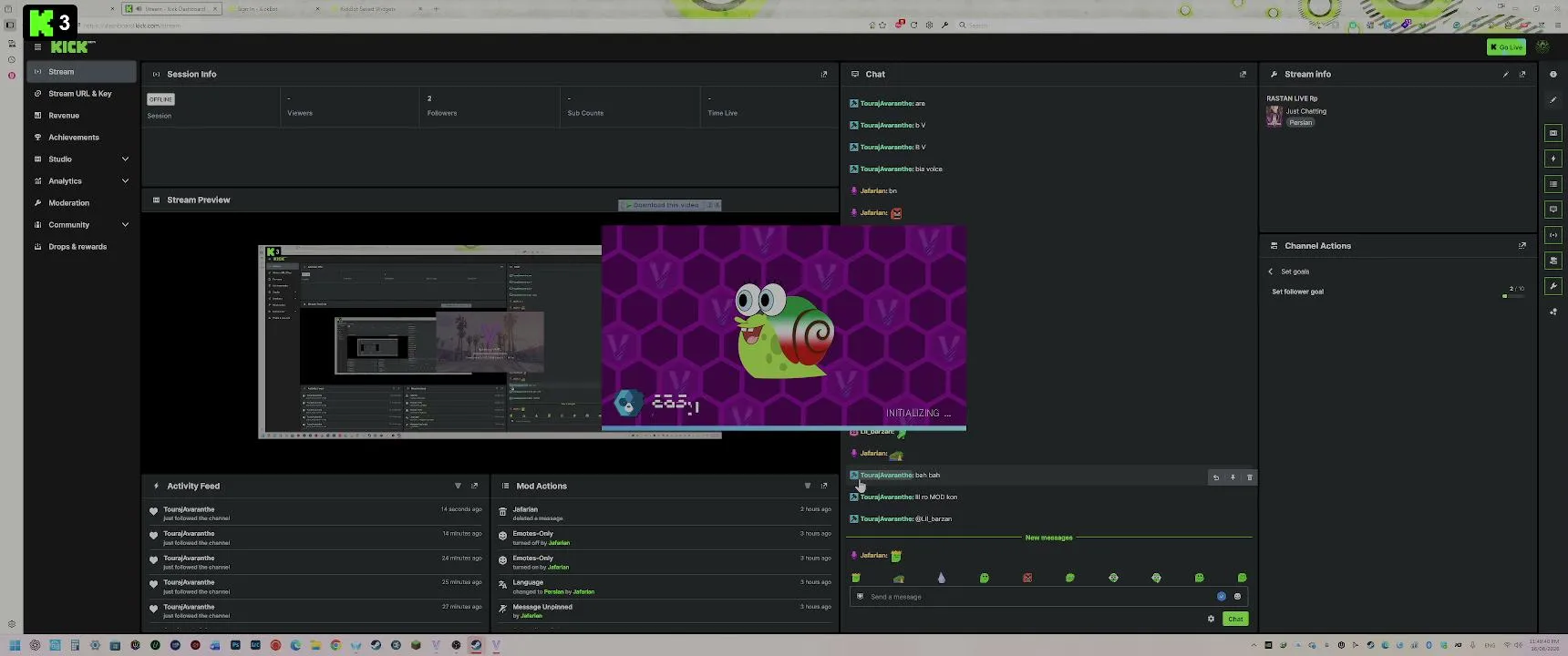This screenshot has width=1568, height=656.
Task: Toggle Activity Feed lightning widget in right toolbar
Action: [x=1553, y=159]
